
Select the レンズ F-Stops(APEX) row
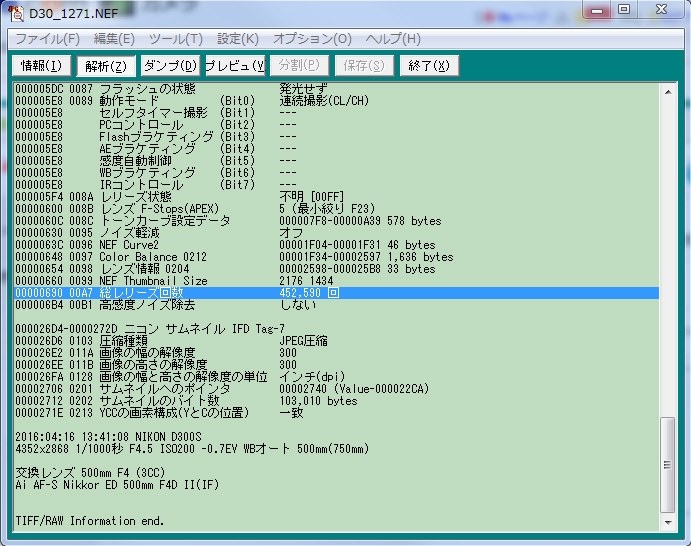[337, 208]
